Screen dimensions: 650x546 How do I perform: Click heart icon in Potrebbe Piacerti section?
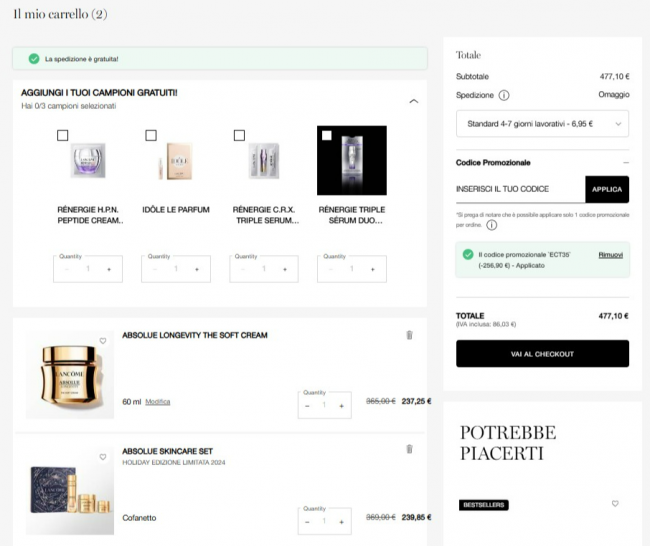(615, 504)
